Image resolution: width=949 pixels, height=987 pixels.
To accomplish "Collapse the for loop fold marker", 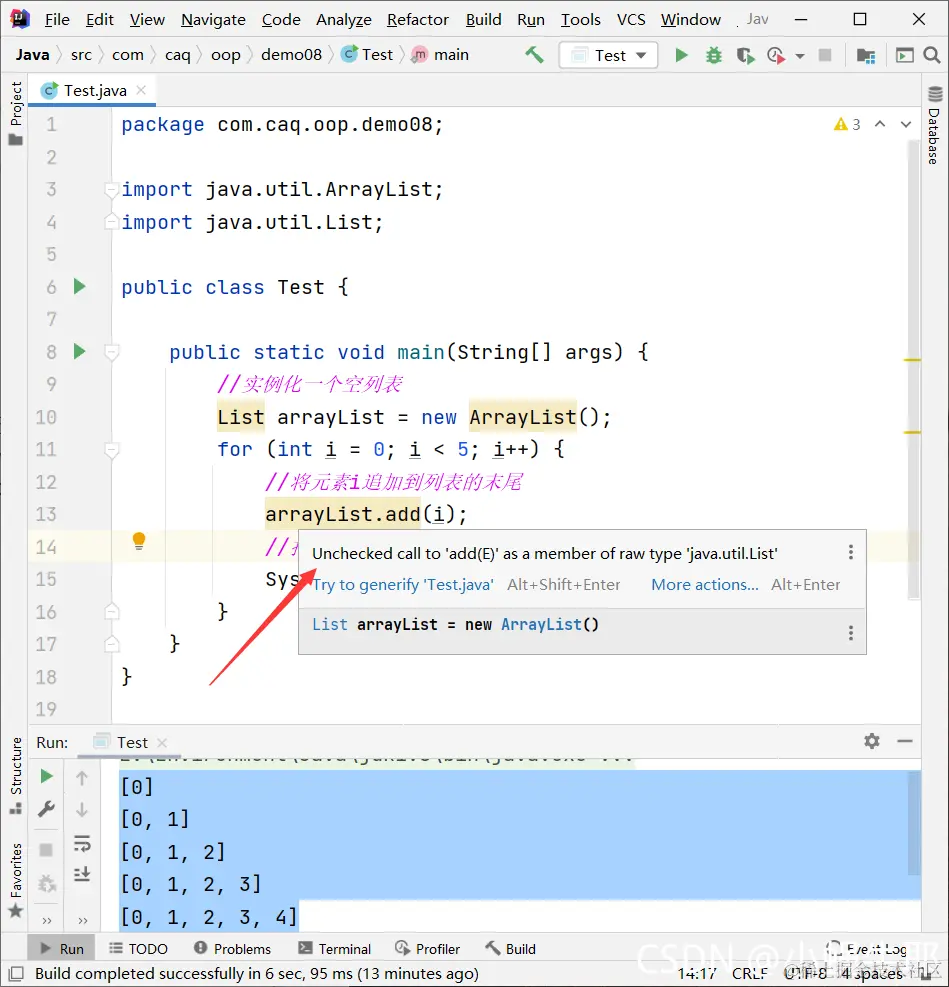I will point(111,449).
